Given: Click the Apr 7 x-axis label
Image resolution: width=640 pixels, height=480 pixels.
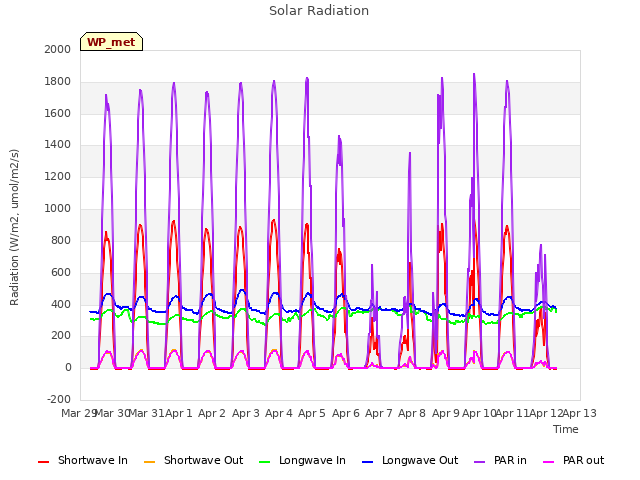Looking at the screenshot, I should [x=379, y=413].
